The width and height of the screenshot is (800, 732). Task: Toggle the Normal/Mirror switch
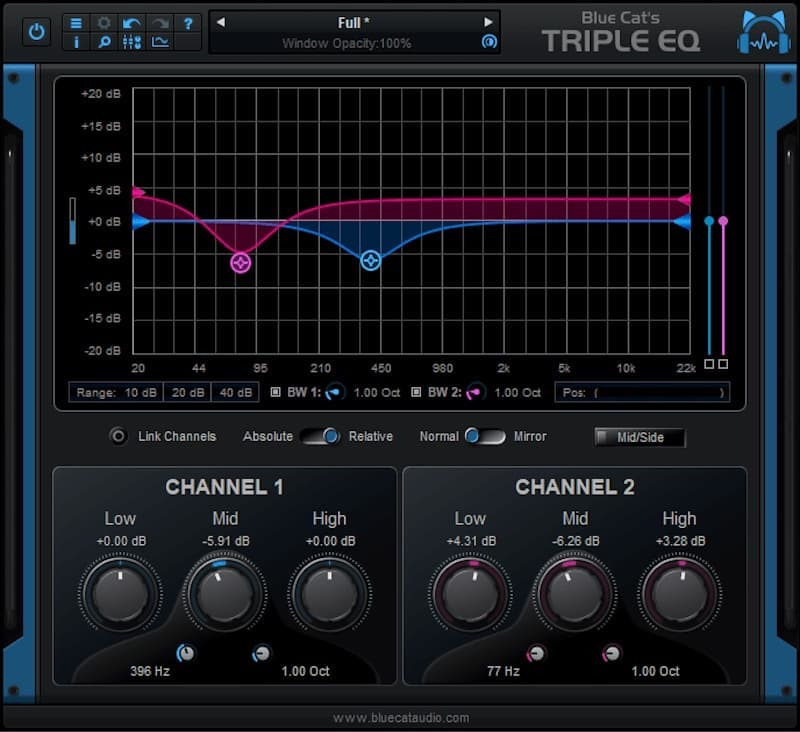[486, 436]
